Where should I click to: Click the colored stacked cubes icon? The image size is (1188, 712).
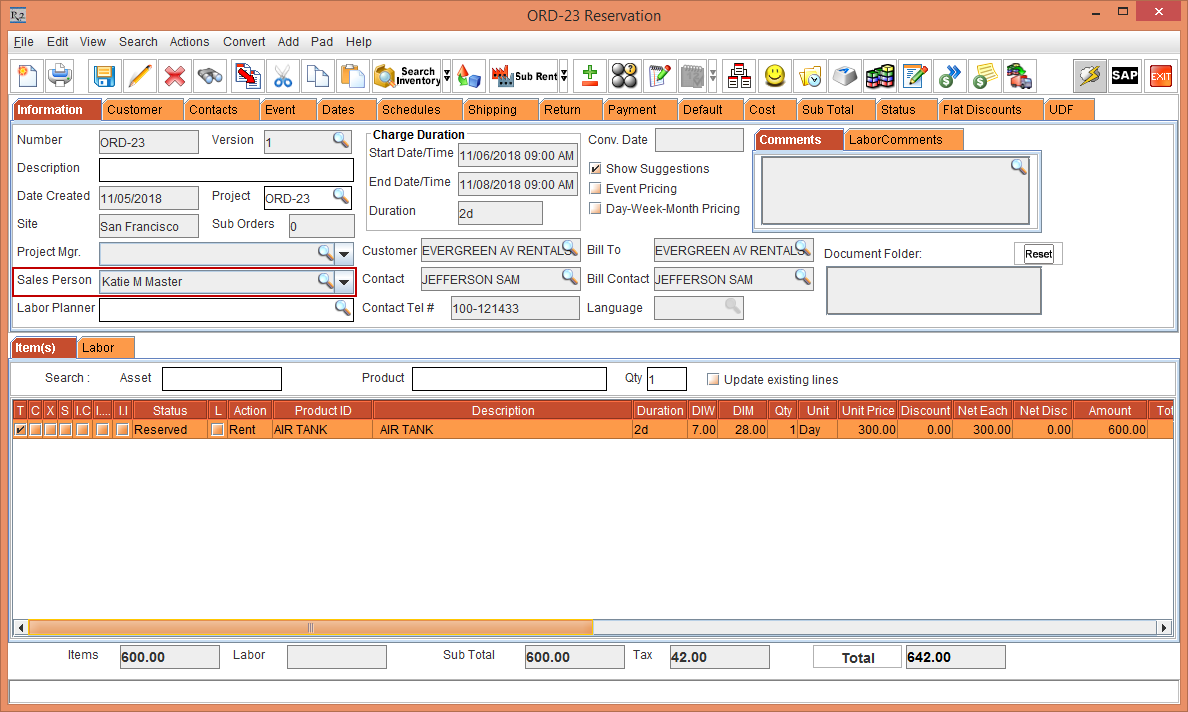point(880,76)
